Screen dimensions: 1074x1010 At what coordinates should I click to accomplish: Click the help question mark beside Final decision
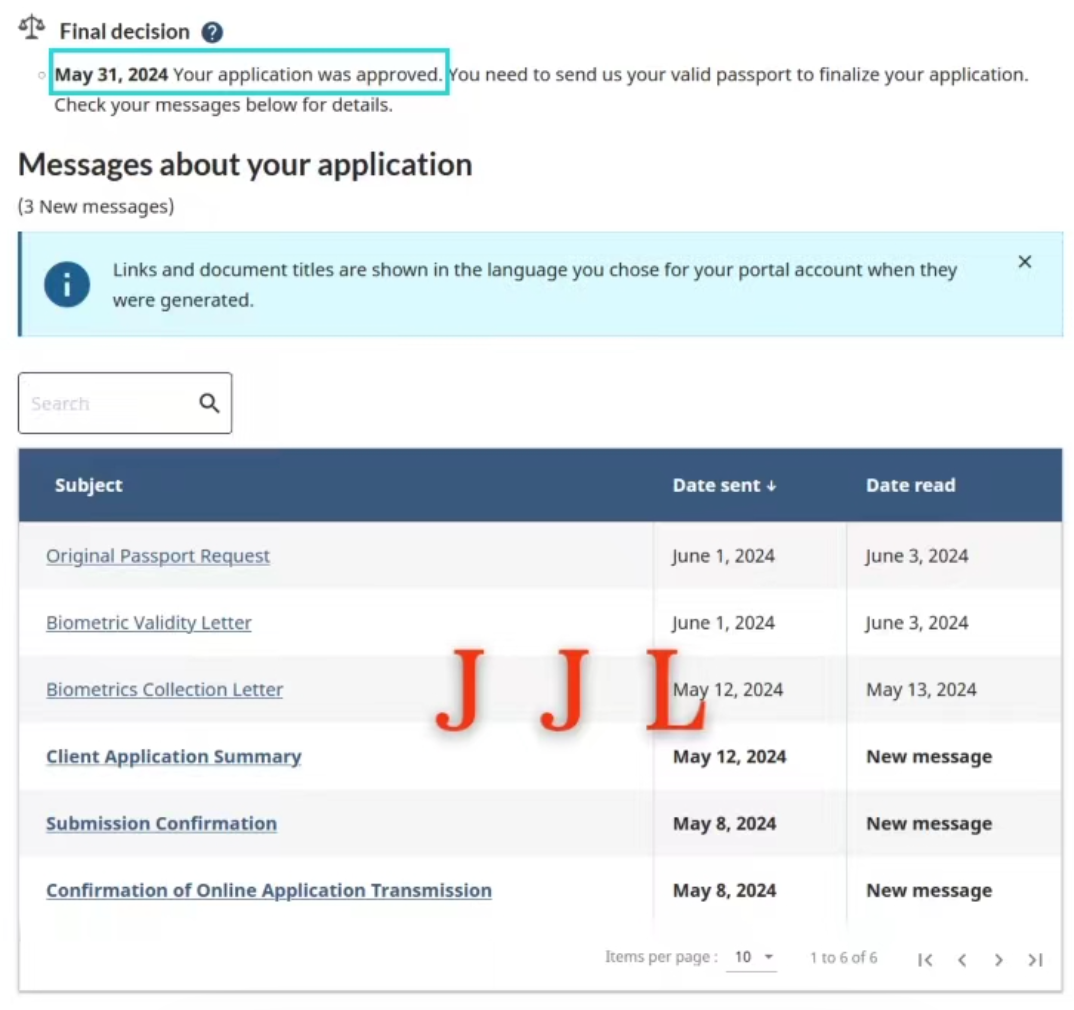[212, 32]
